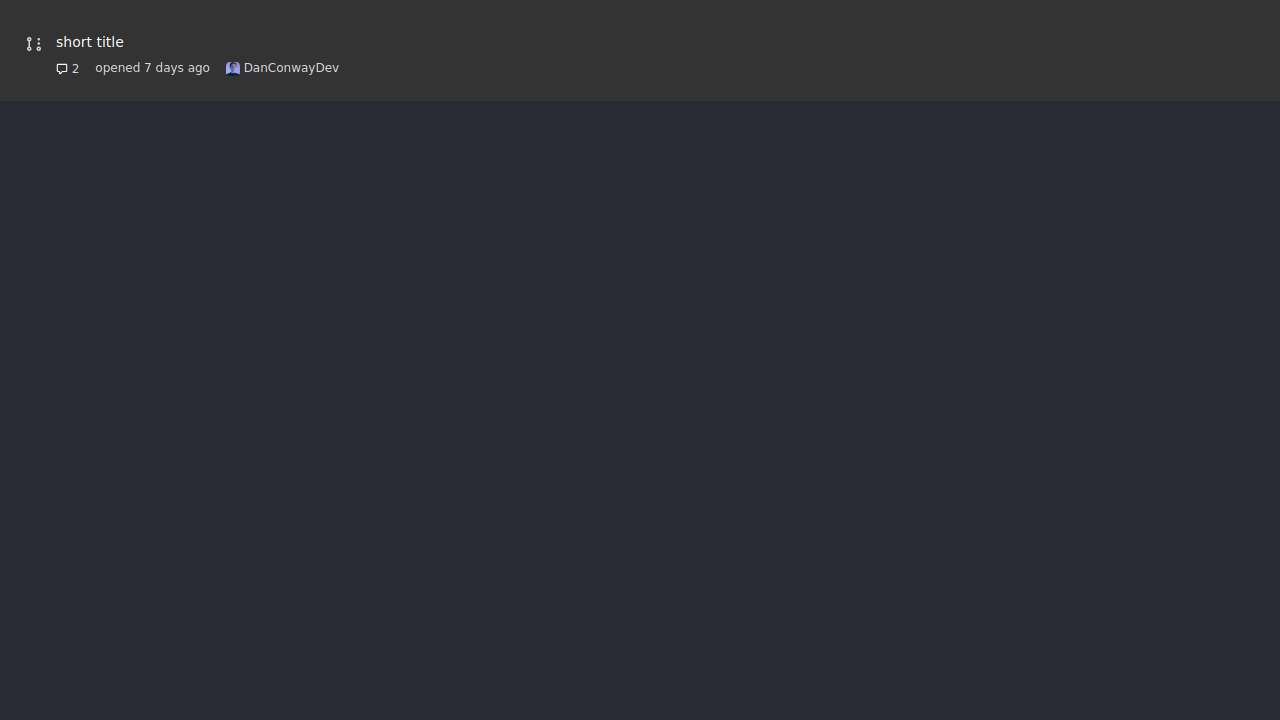This screenshot has width=1280, height=720.
Task: Click the blank dark area below the list
Action: (640, 400)
